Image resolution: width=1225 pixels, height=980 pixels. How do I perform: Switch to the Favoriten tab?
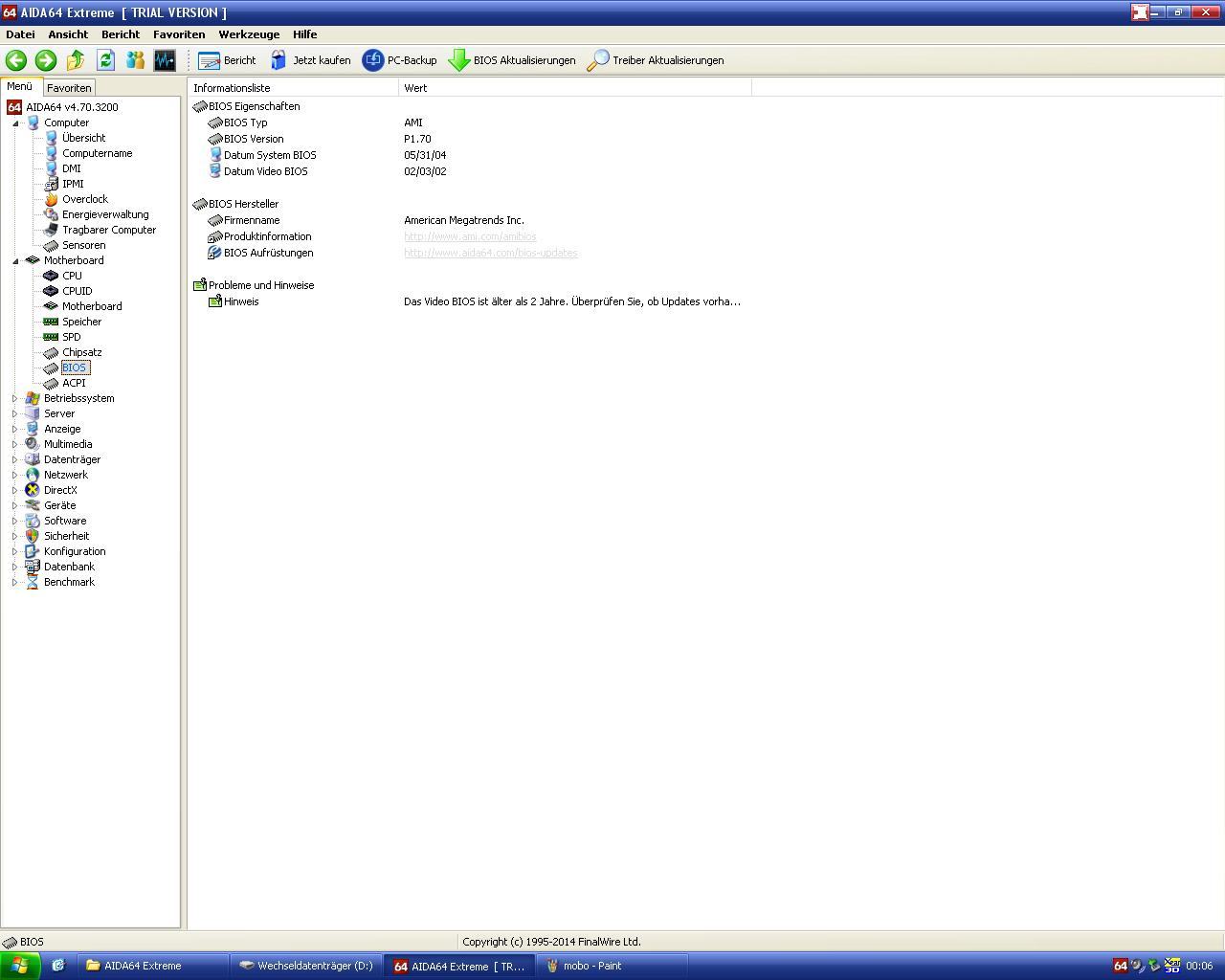click(69, 87)
